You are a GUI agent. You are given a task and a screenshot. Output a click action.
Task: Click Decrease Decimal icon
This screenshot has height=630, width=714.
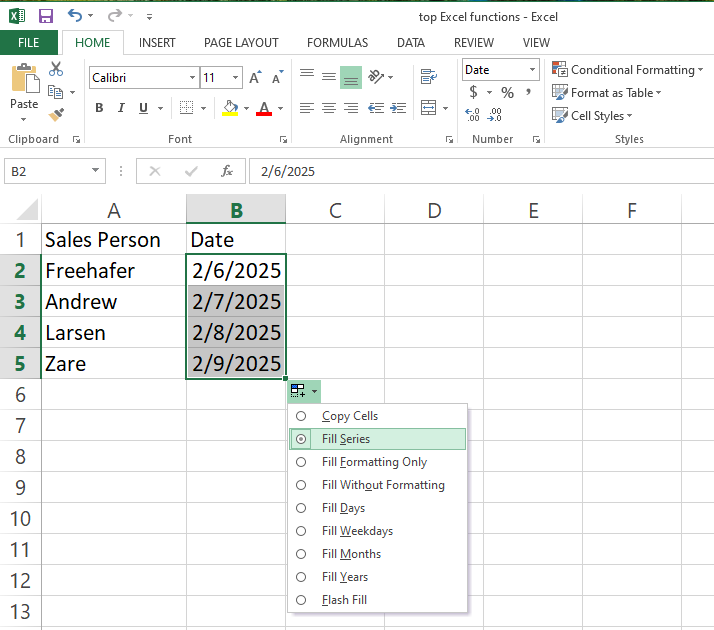click(495, 115)
